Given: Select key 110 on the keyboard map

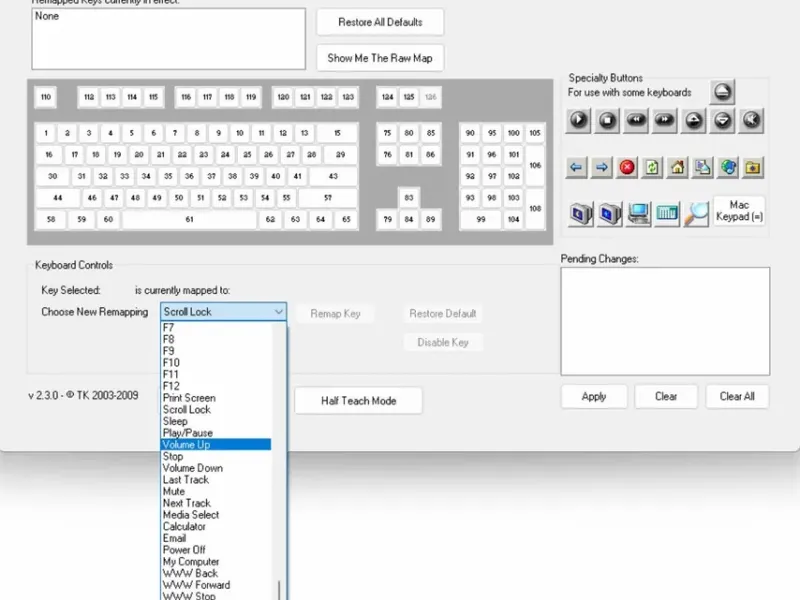Looking at the screenshot, I should coord(46,97).
